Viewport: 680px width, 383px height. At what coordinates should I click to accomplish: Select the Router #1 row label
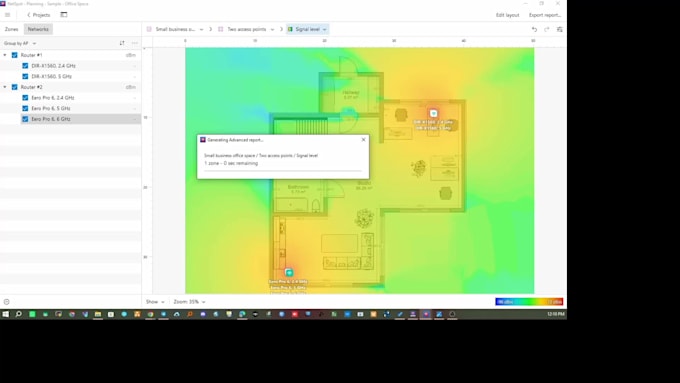31,55
